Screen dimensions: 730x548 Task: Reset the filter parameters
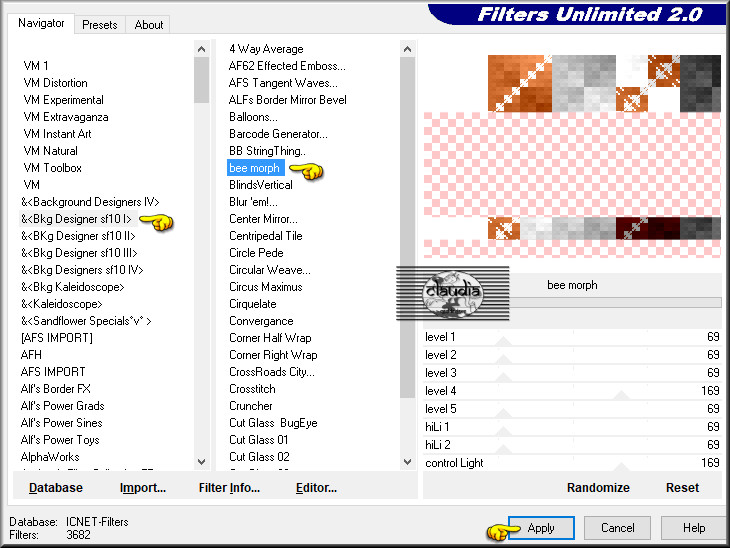point(682,487)
